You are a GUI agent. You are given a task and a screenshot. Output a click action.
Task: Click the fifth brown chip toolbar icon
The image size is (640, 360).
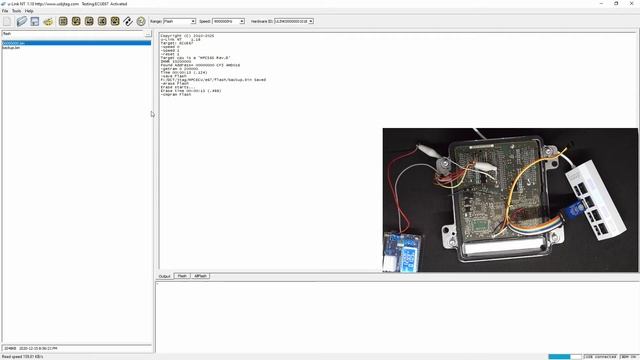pyautogui.click(x=115, y=21)
